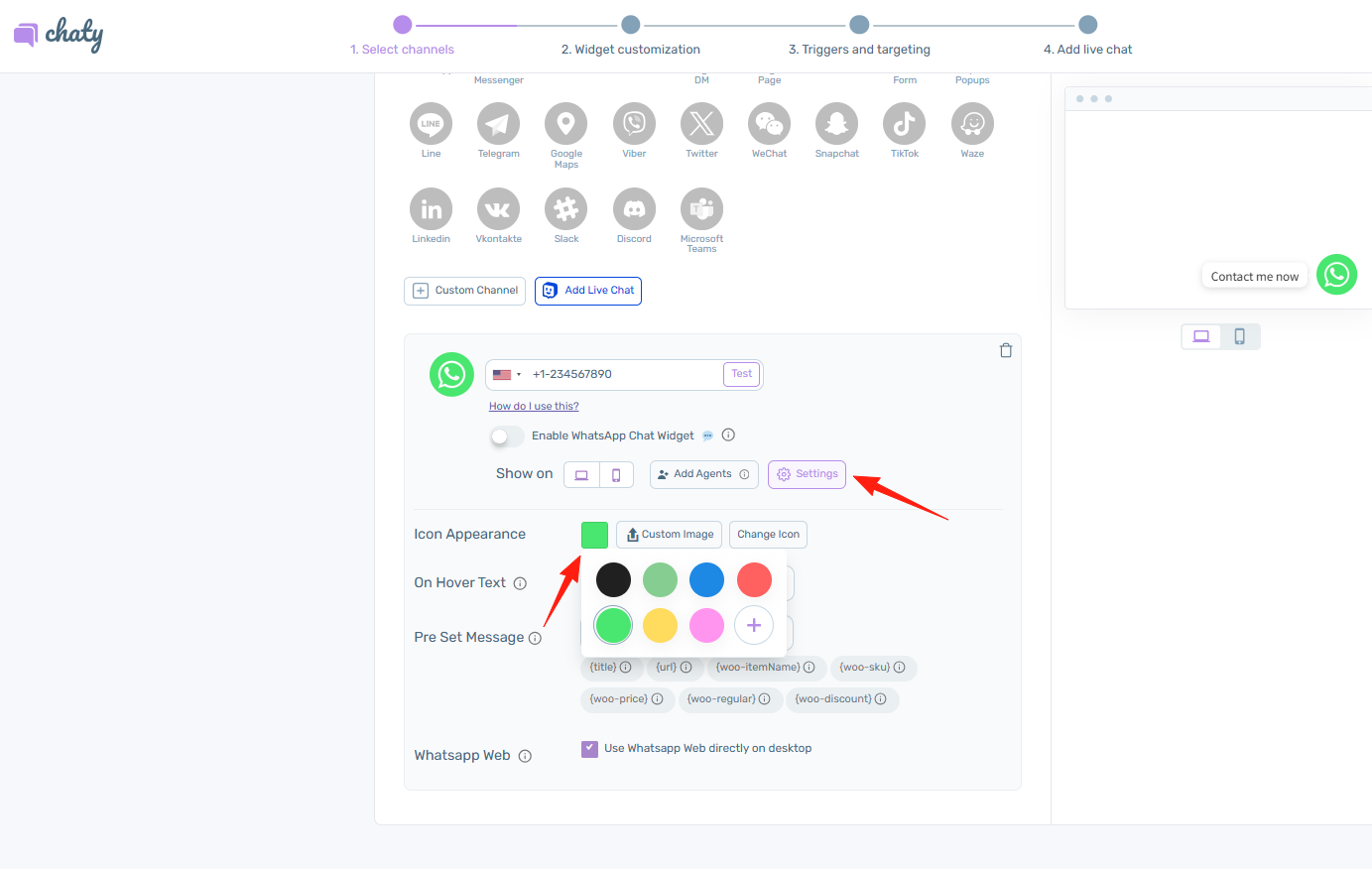Click the Add Agents button
The width and height of the screenshot is (1372, 869).
(x=704, y=474)
